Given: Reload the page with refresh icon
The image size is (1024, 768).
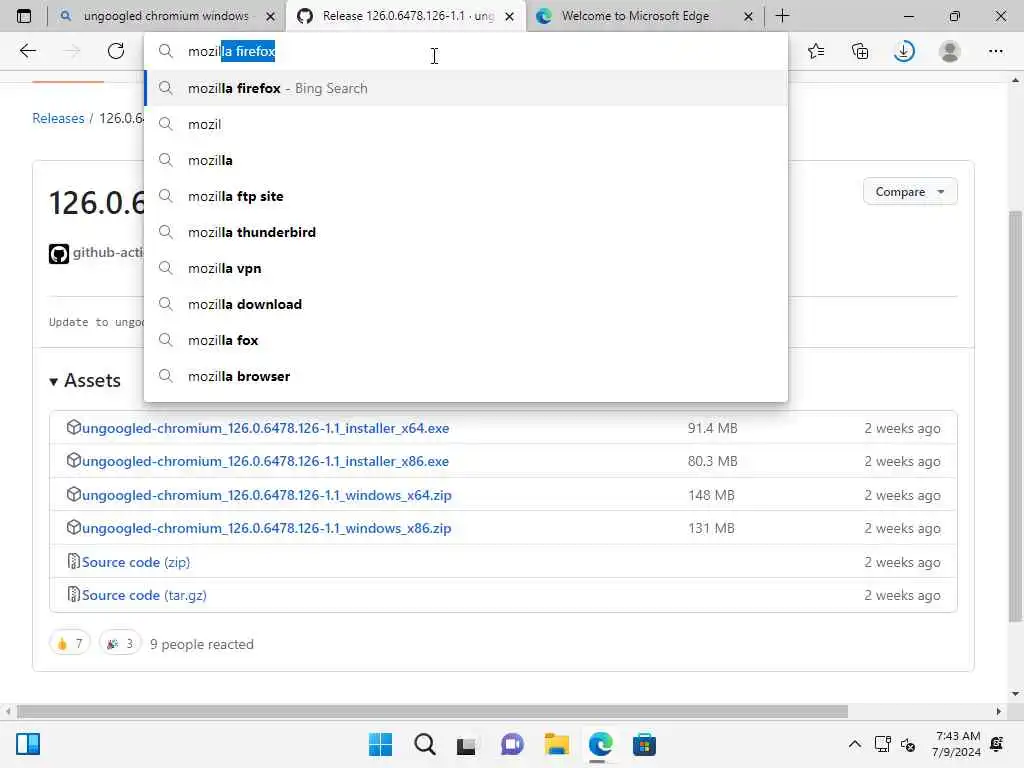Looking at the screenshot, I should pyautogui.click(x=116, y=51).
